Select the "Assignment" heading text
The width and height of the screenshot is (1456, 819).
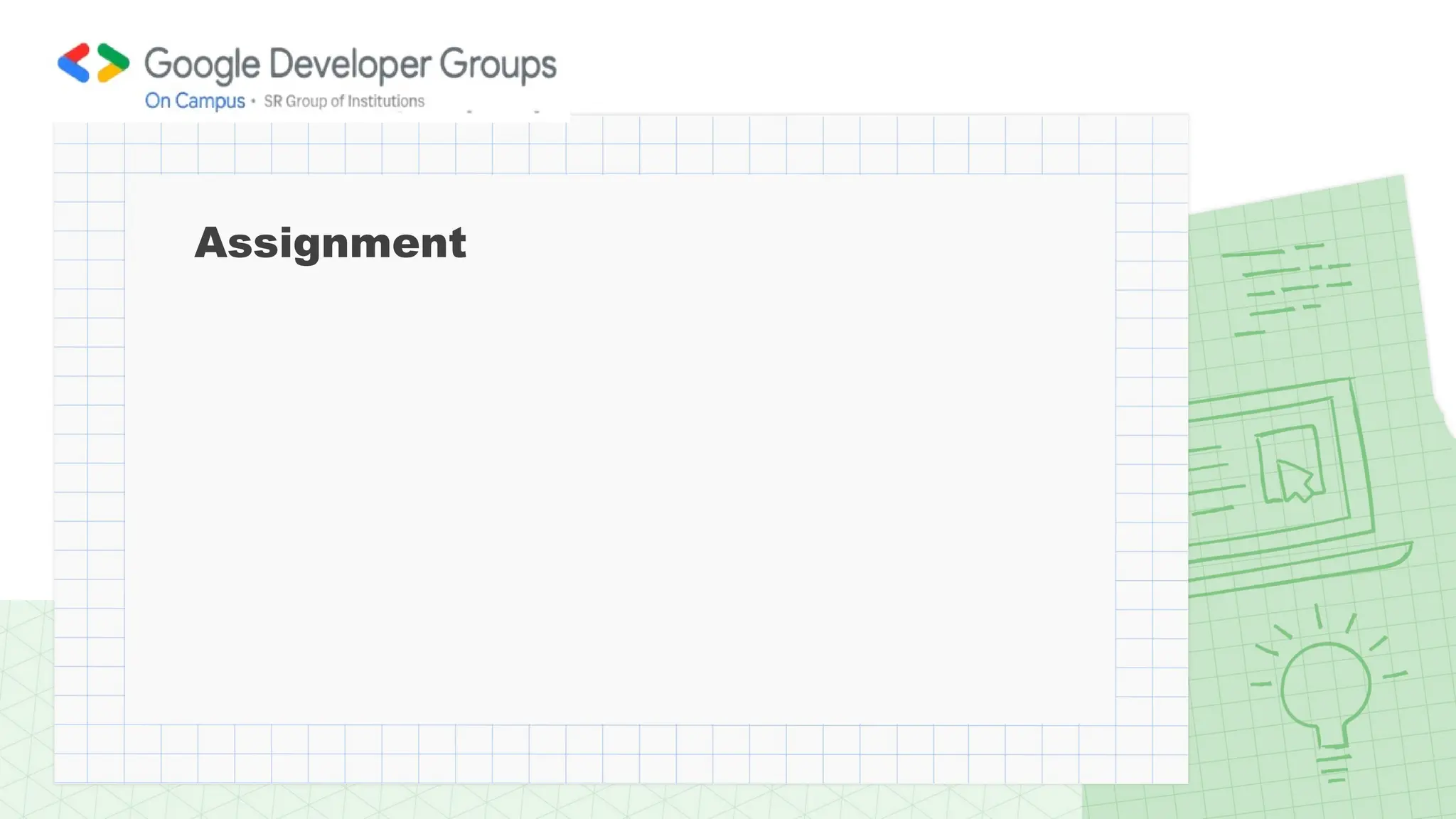[331, 242]
